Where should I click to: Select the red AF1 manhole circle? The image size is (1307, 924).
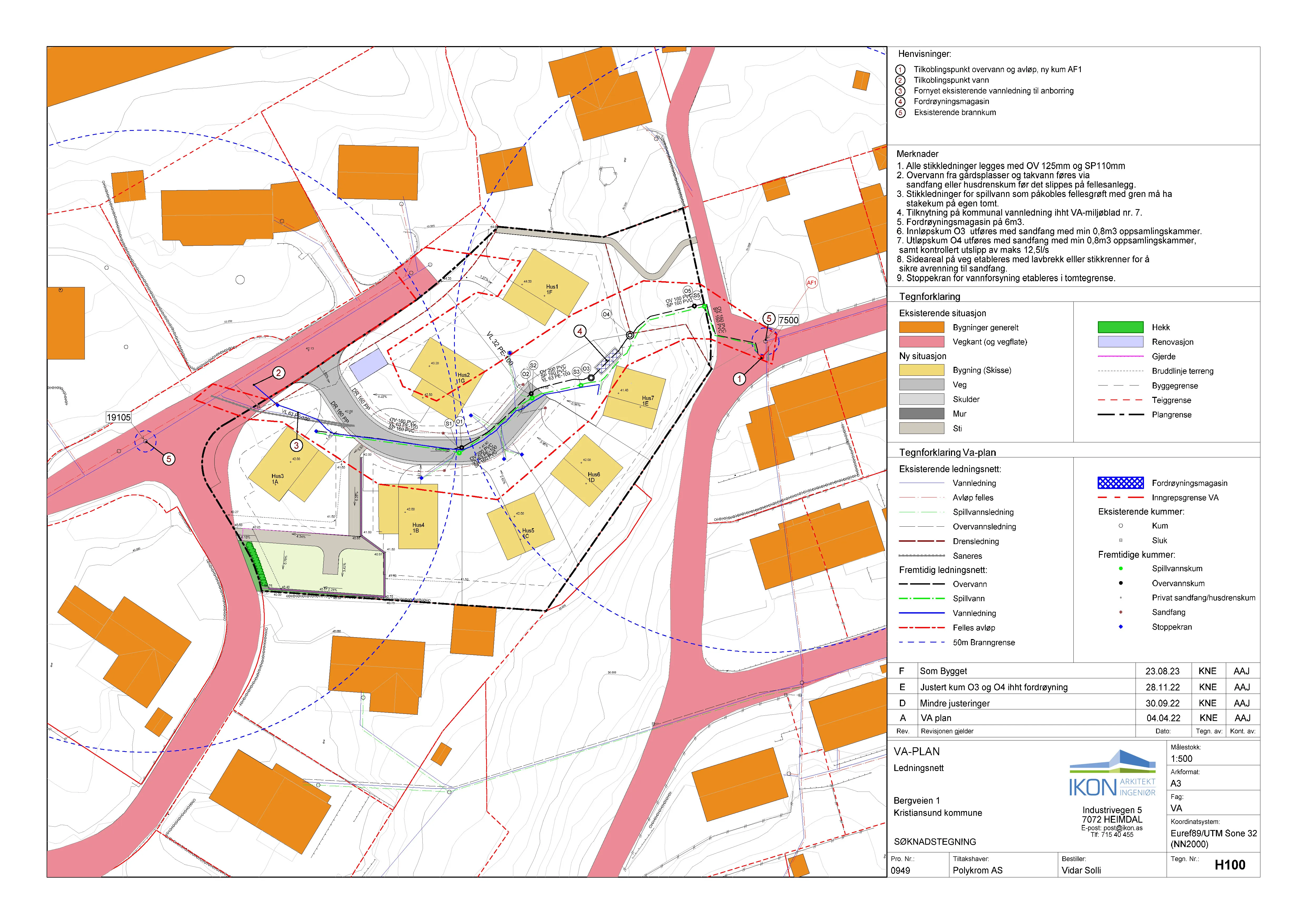812,282
